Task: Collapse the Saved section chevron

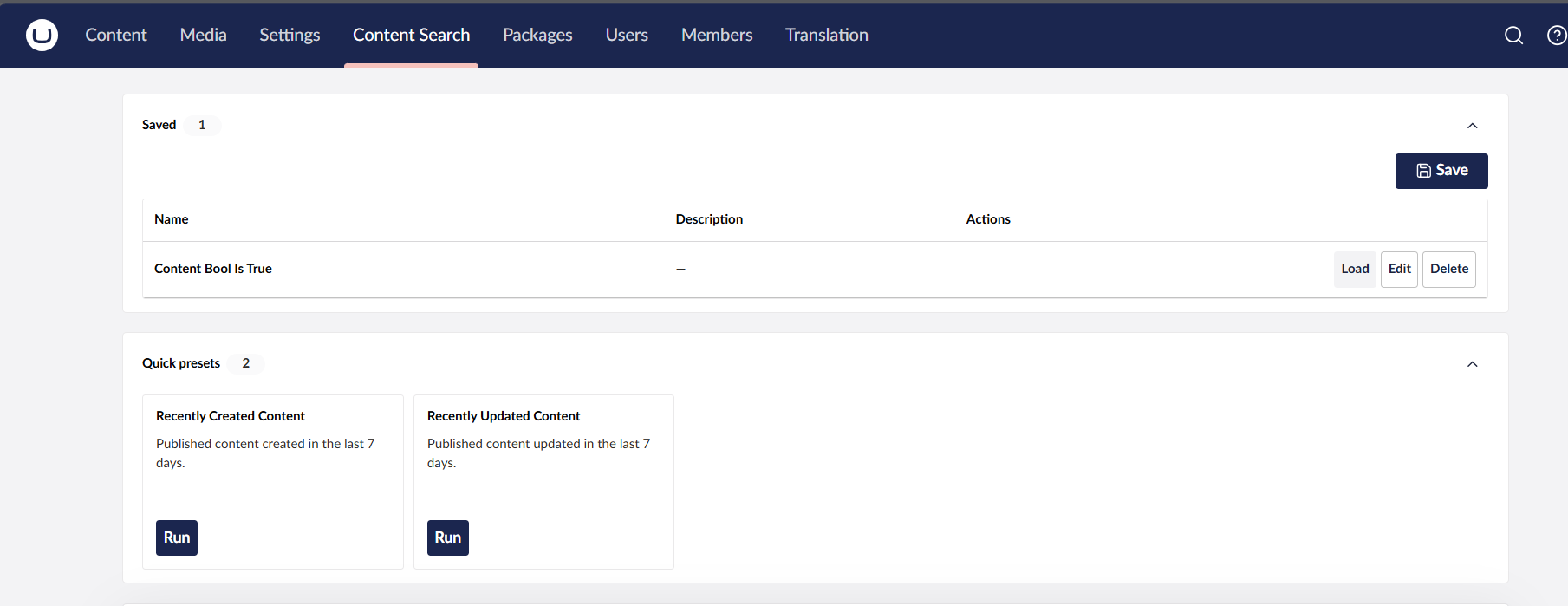Action: tap(1472, 126)
